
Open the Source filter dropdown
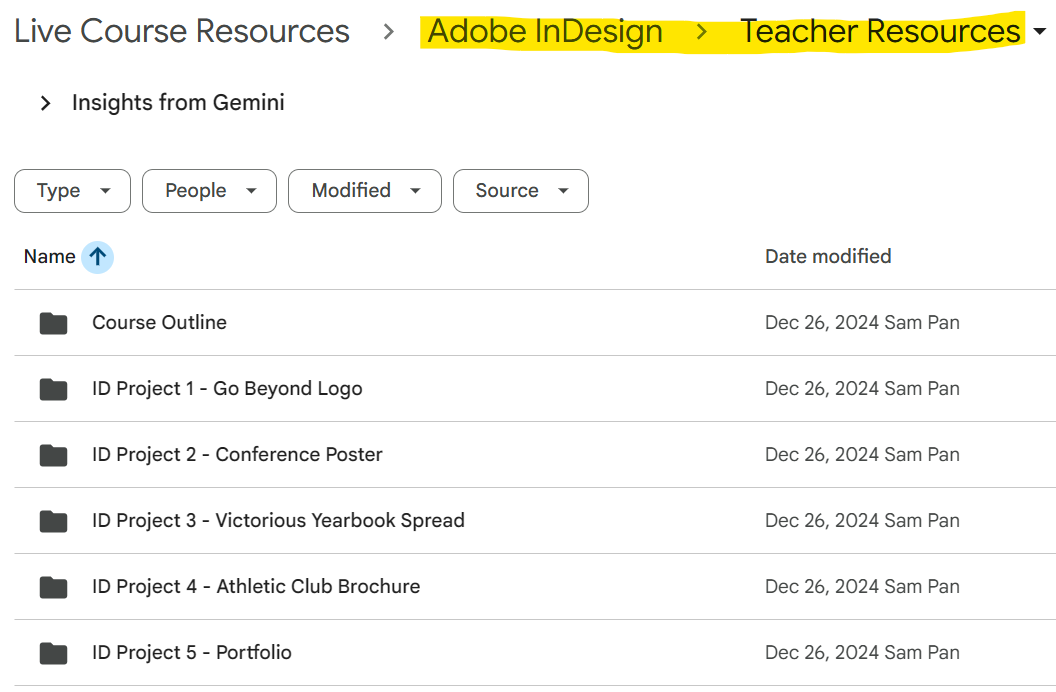[520, 191]
